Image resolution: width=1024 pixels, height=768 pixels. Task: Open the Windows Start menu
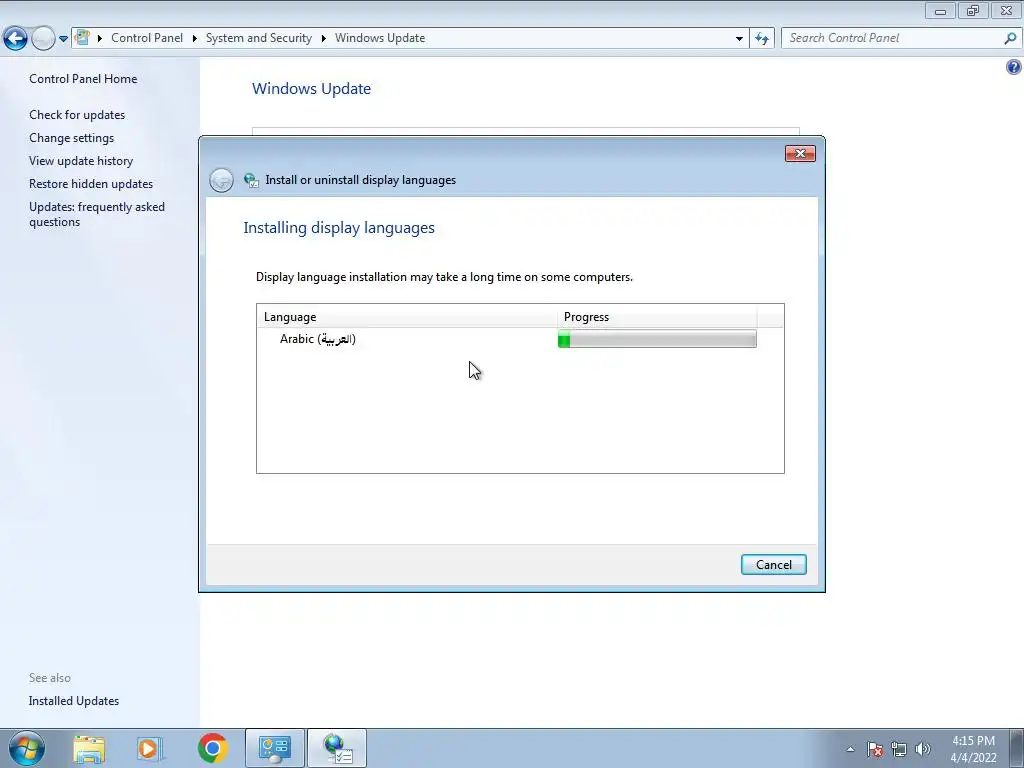tap(27, 748)
